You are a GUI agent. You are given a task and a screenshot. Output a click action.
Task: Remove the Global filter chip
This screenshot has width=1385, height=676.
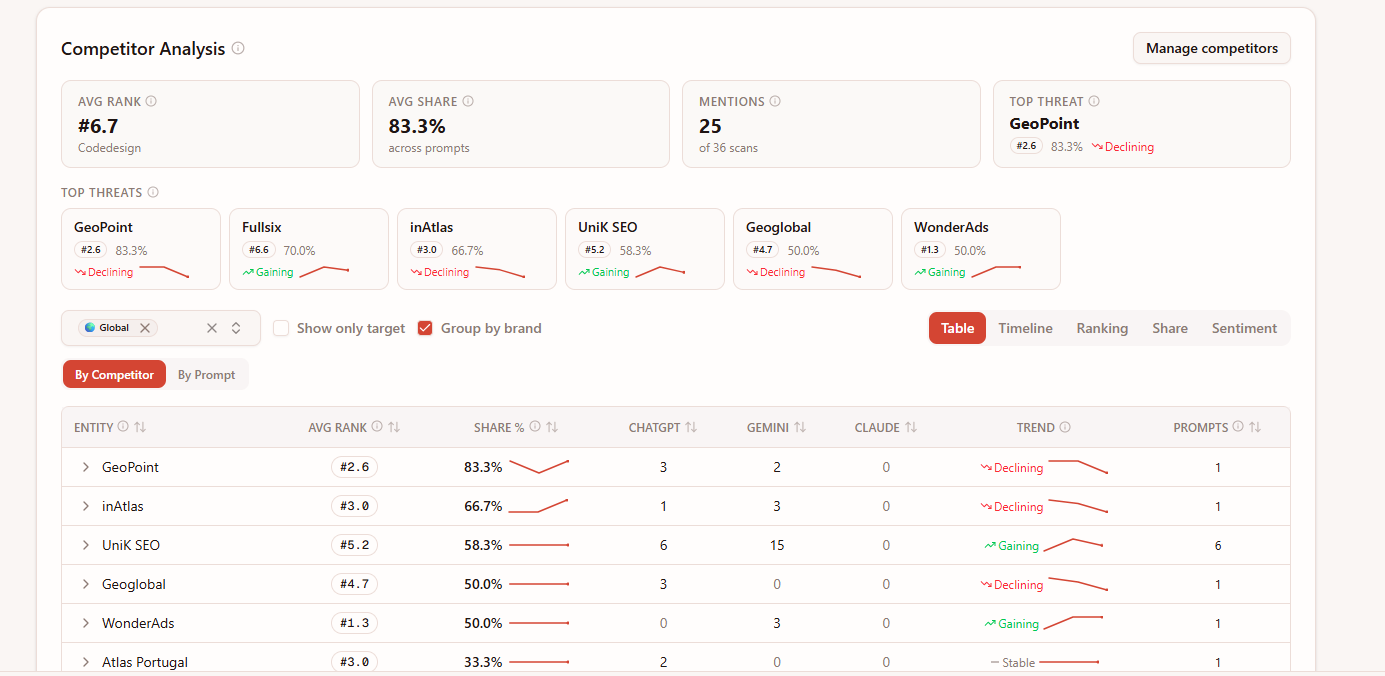pyautogui.click(x=145, y=328)
